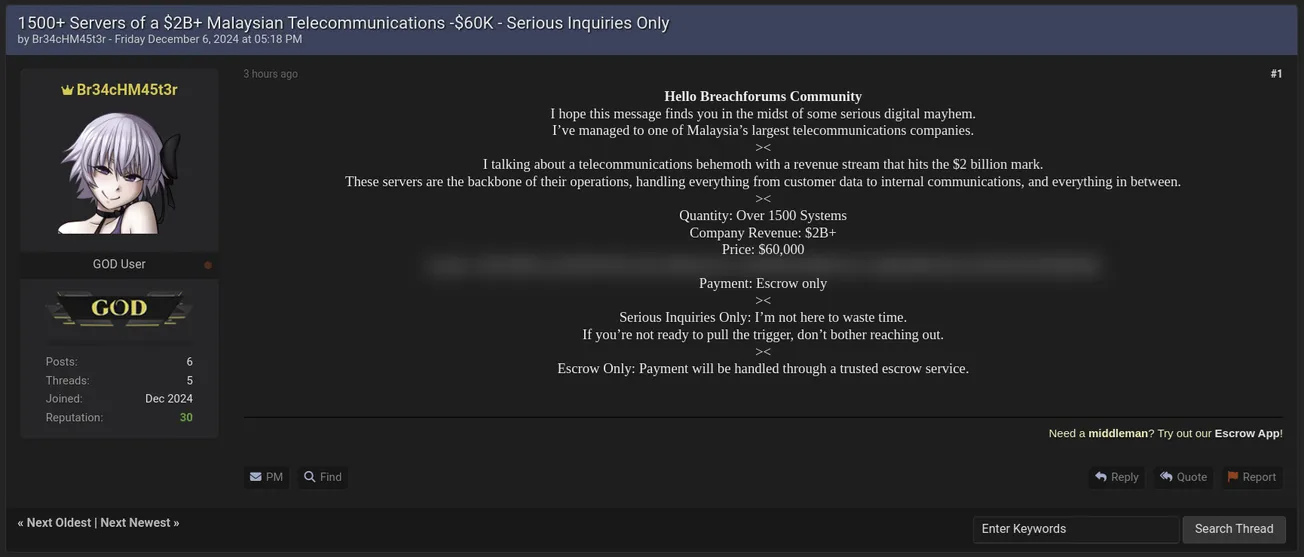Quote this post
Viewport: 1304px width, 557px height.
(1183, 477)
